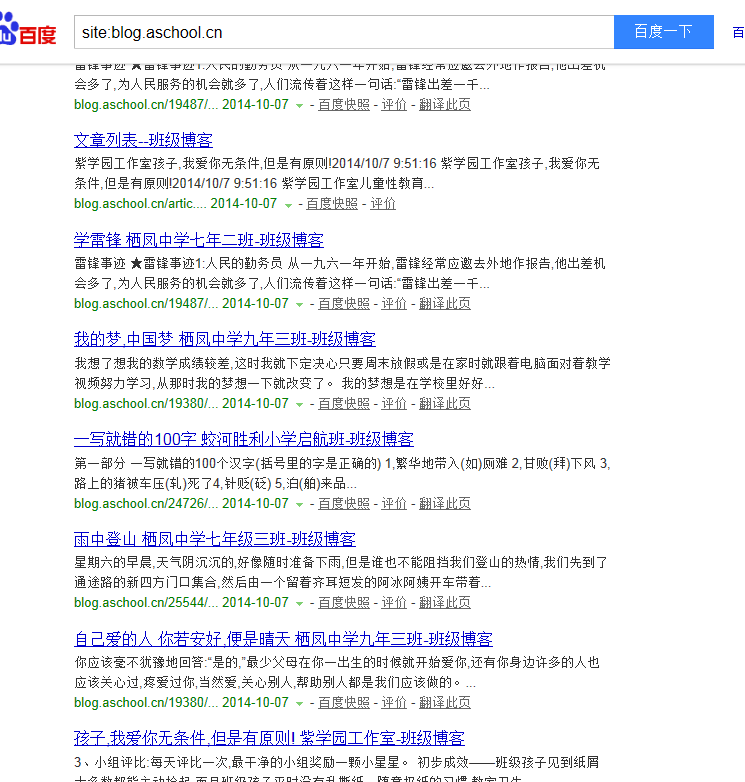This screenshot has width=745, height=782.
Task: Click 翻译此页 under 一写就错的100字 result
Action: [445, 503]
